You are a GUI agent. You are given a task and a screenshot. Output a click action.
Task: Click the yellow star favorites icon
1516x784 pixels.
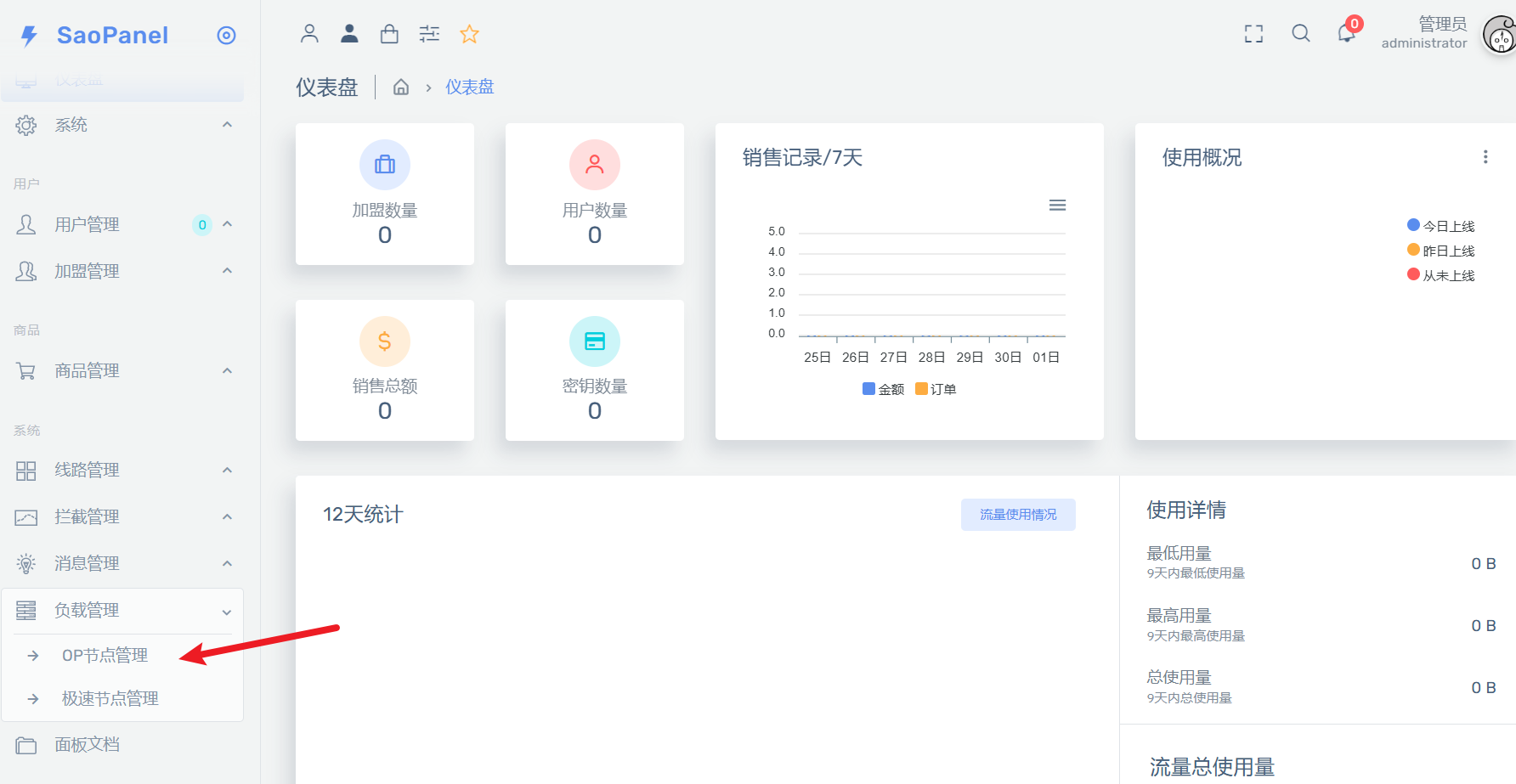[469, 34]
